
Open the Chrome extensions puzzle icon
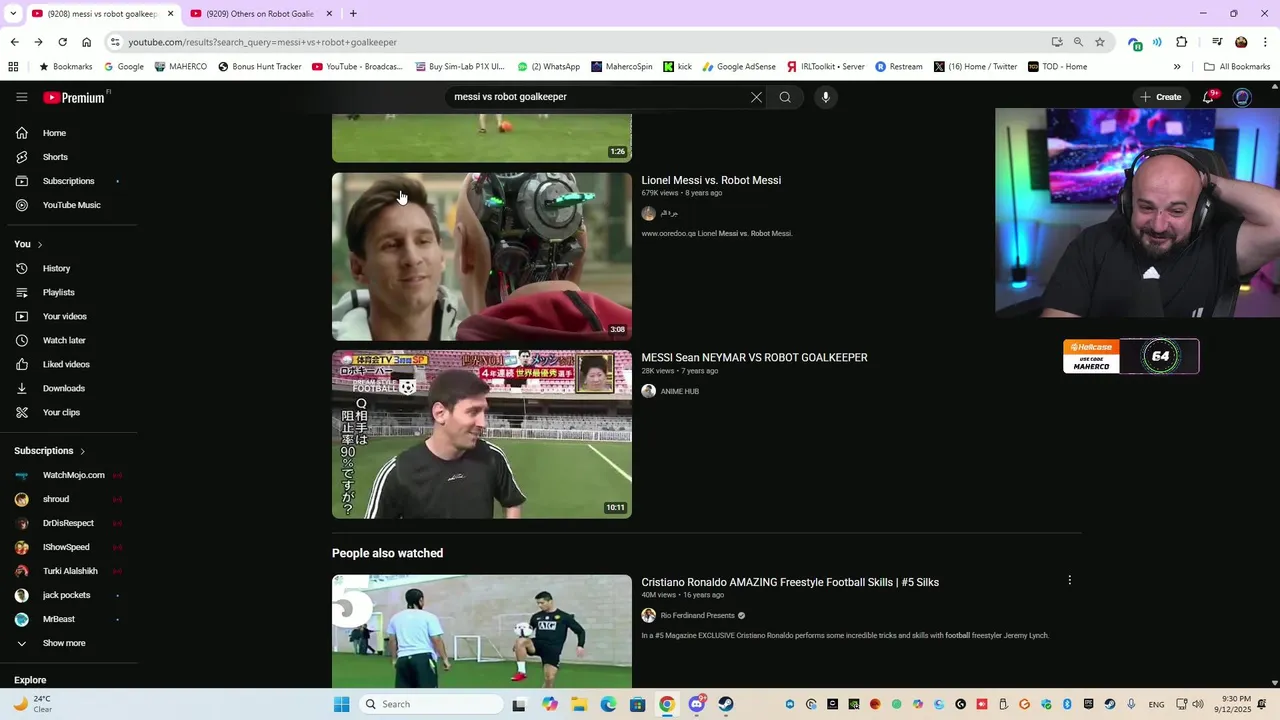tap(1181, 42)
